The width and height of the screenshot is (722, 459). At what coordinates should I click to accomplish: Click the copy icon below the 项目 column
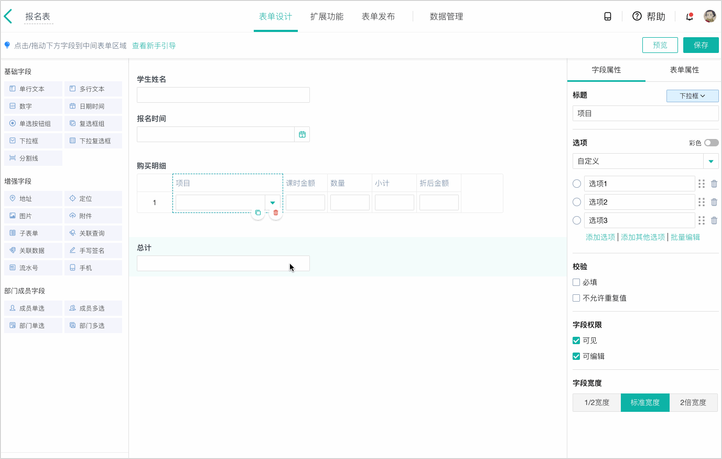click(x=258, y=213)
